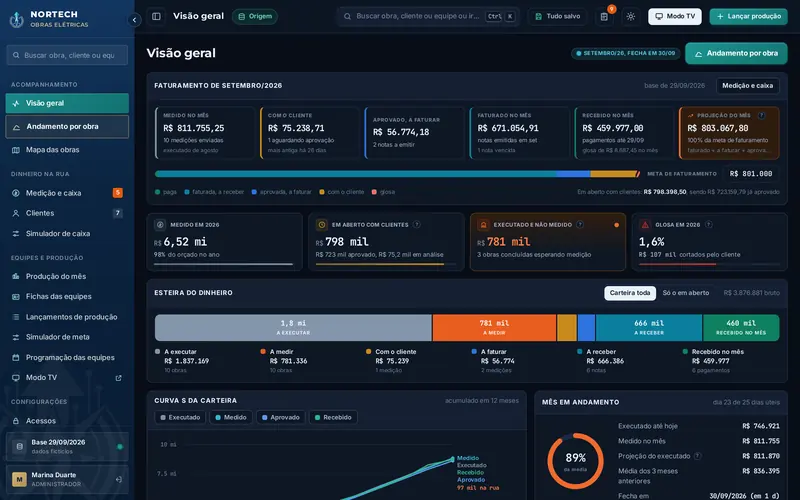Click the orange badge '5' on 'Medição e caixa'
This screenshot has width=800, height=500.
pos(118,193)
